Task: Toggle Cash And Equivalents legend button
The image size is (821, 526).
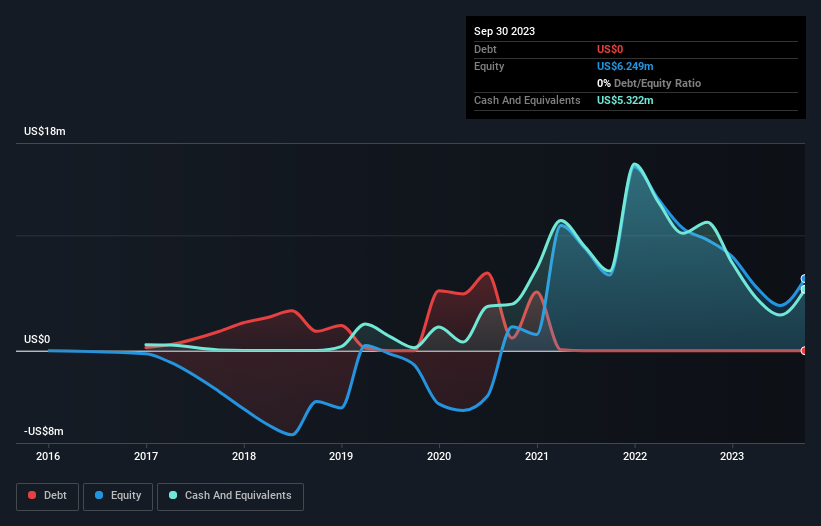Action: (230, 496)
